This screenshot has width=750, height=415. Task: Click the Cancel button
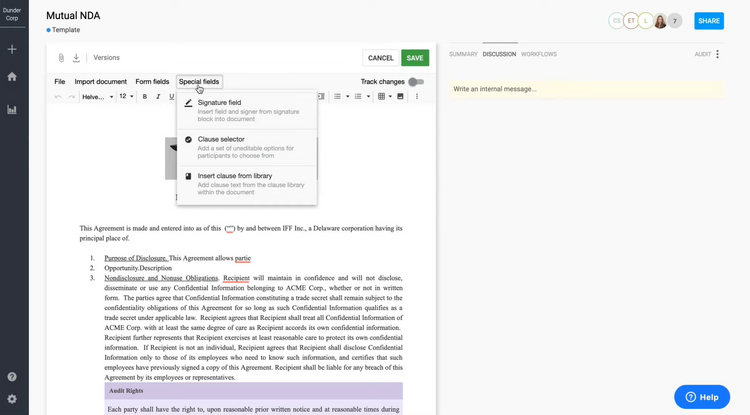coord(380,58)
